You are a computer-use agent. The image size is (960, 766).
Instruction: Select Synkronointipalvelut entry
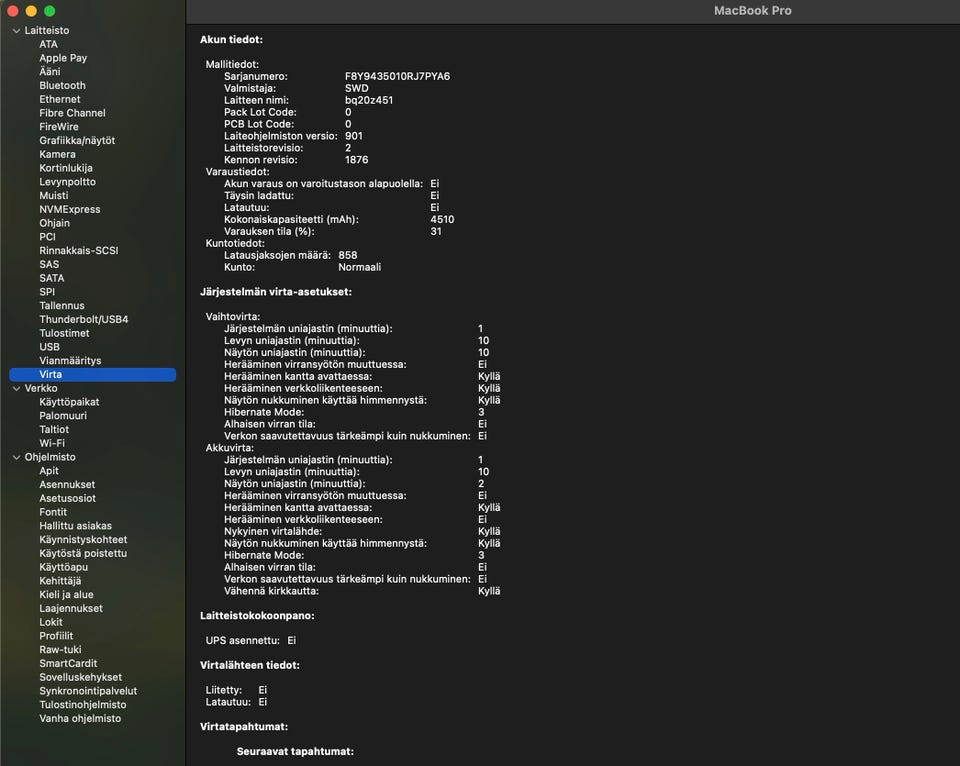tap(88, 691)
